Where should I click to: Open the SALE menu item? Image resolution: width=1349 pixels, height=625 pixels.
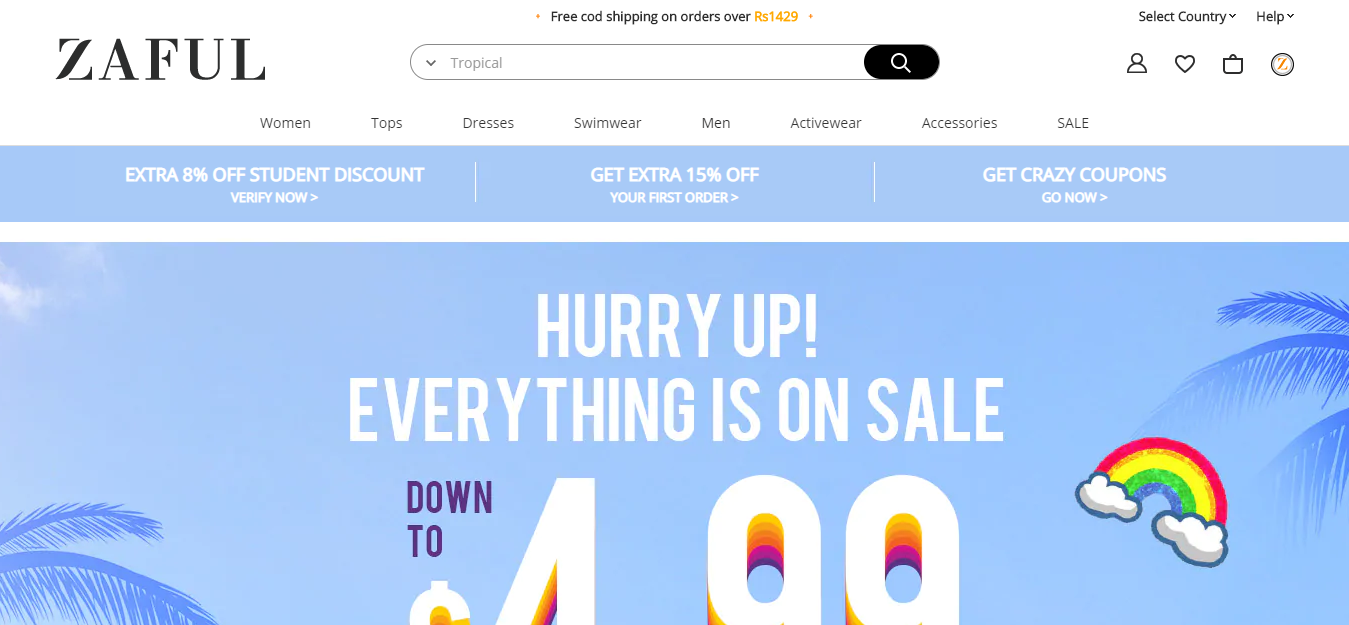(x=1072, y=122)
